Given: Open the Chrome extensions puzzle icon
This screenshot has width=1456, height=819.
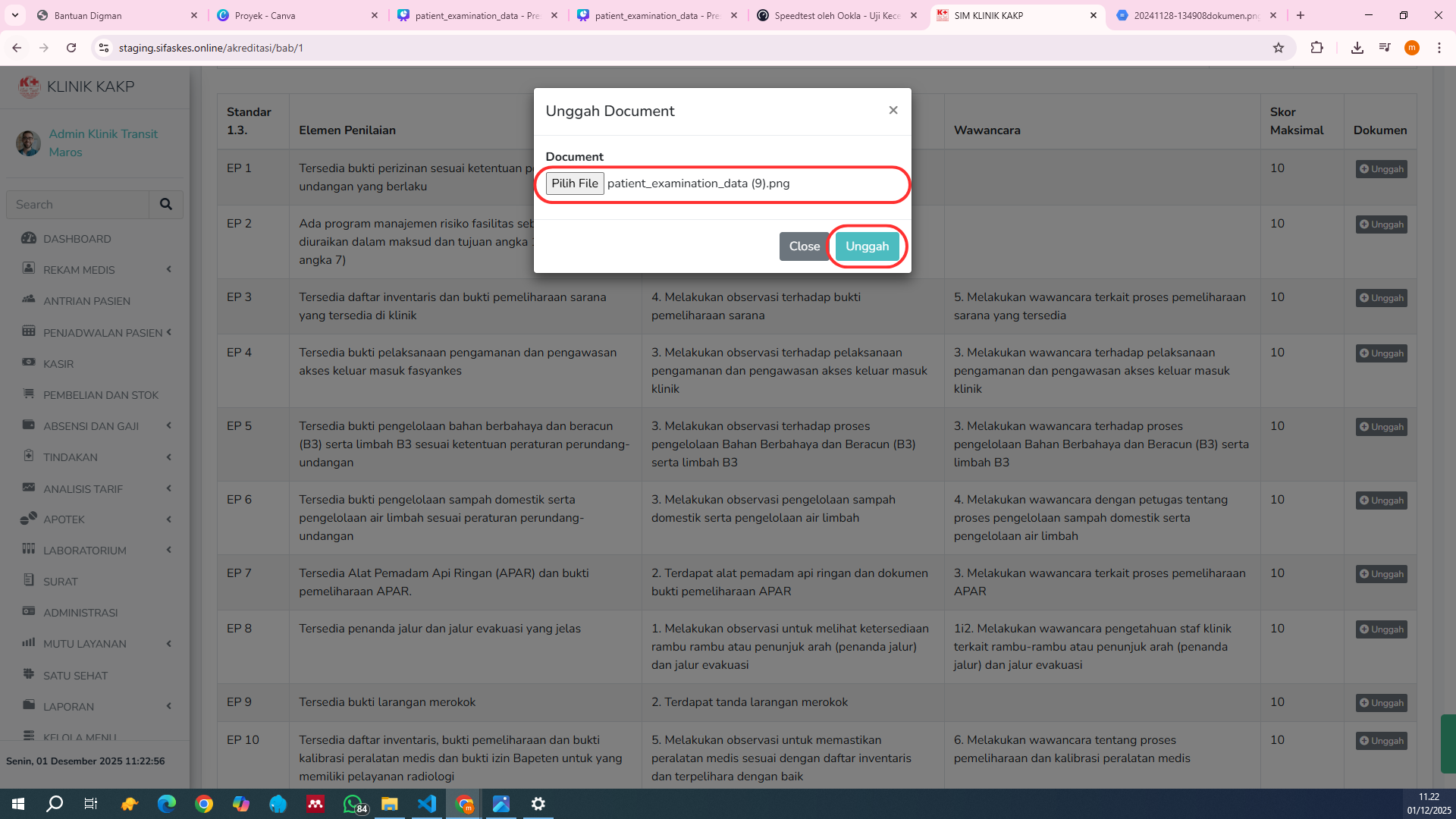Looking at the screenshot, I should [1316, 48].
